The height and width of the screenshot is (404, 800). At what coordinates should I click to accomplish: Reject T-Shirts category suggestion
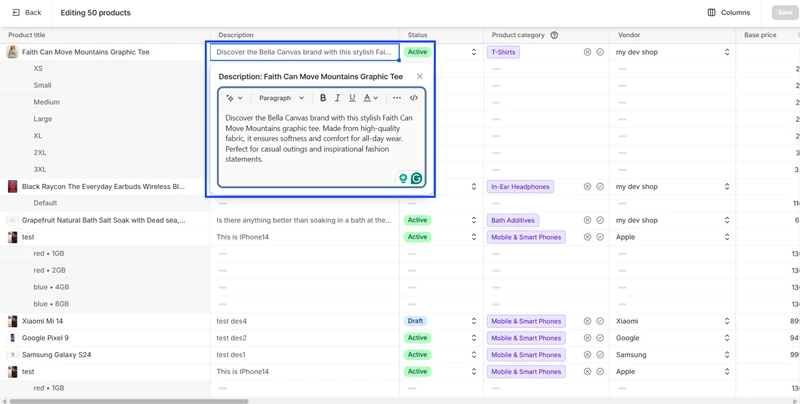pyautogui.click(x=587, y=52)
